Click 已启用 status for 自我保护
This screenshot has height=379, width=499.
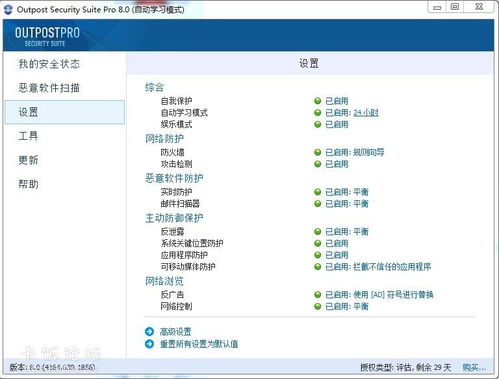tap(337, 101)
